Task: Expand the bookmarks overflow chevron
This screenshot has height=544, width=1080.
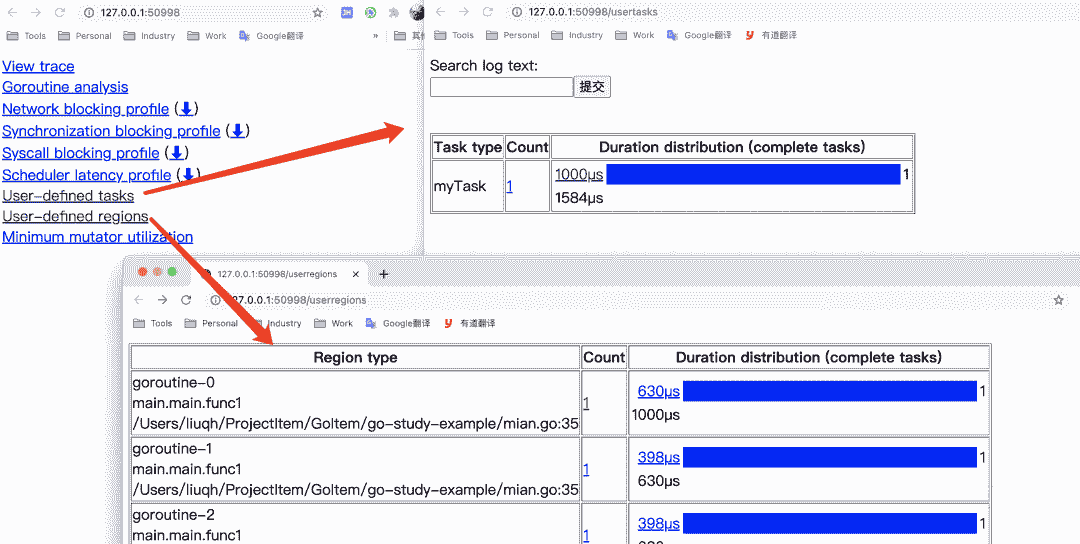Action: click(x=376, y=36)
